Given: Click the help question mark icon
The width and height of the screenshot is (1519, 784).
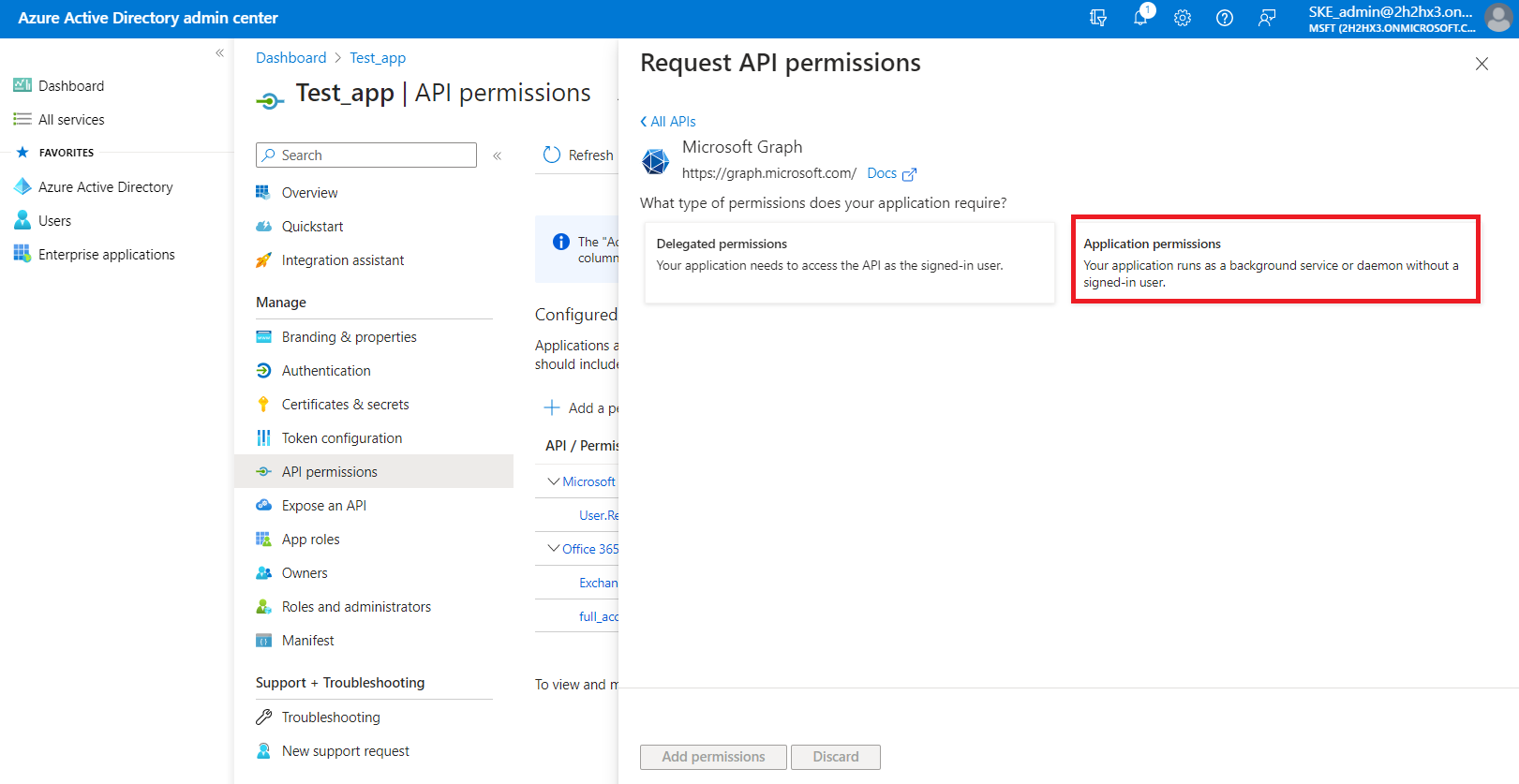Looking at the screenshot, I should (x=1225, y=18).
